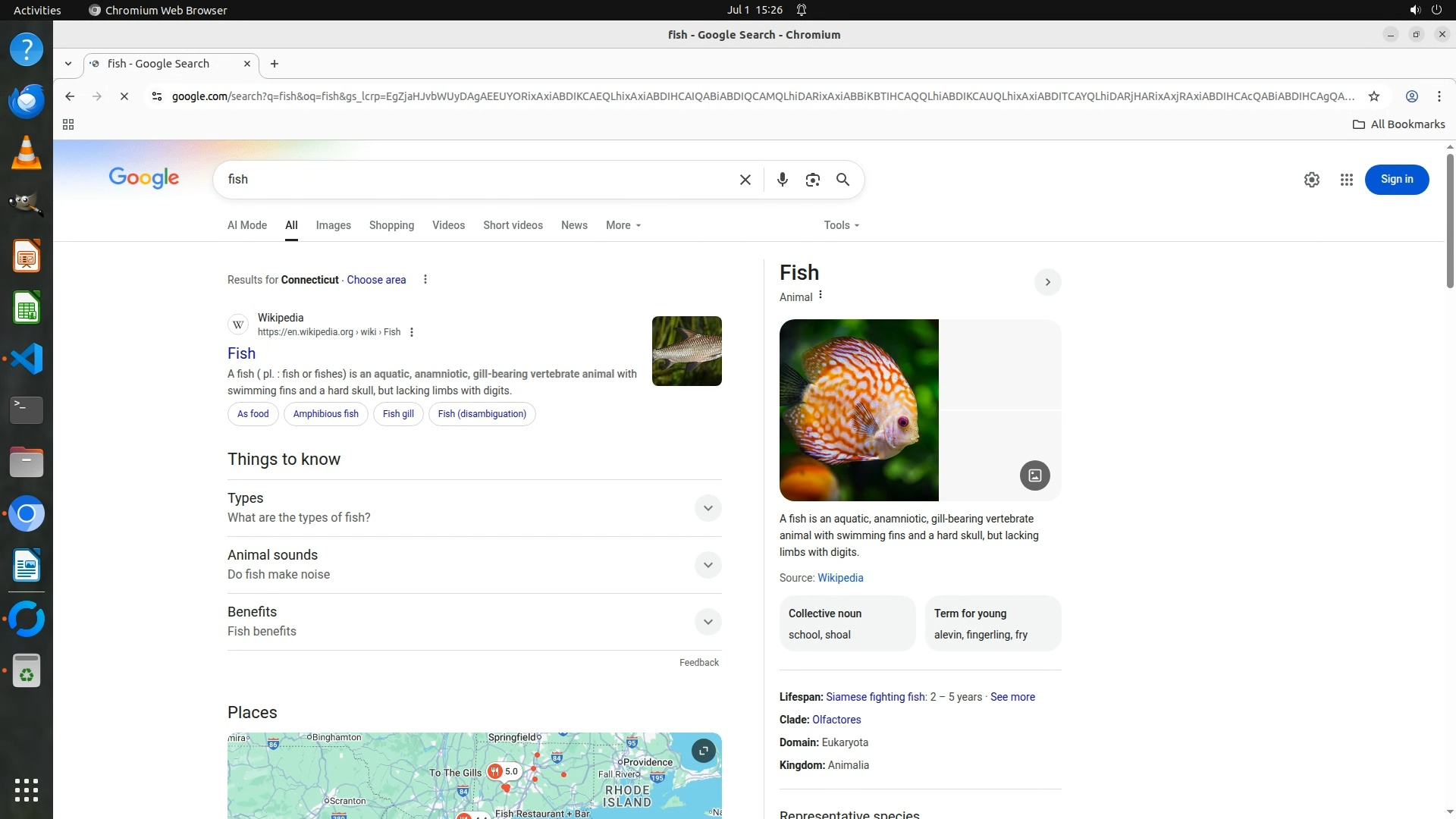The image size is (1456, 819).
Task: Switch to the Images tab
Action: [x=333, y=225]
